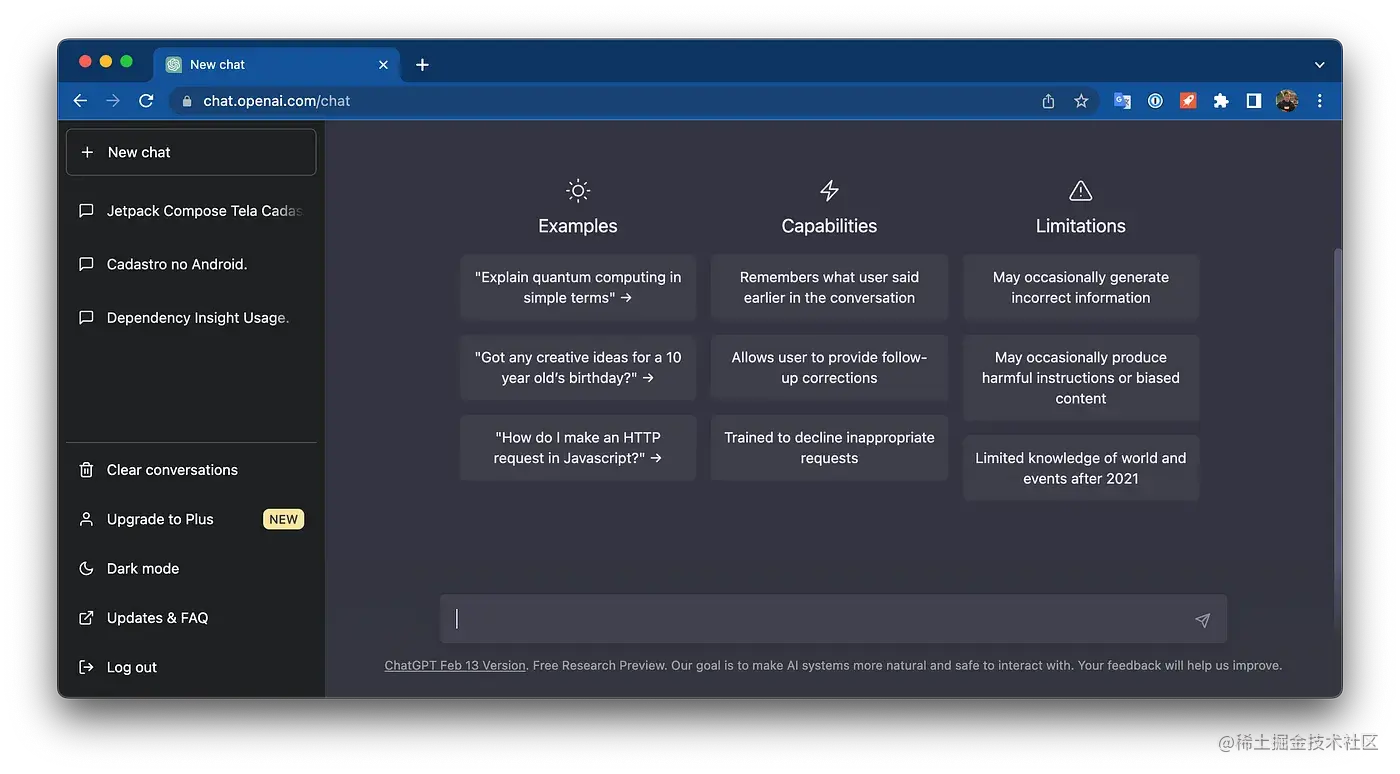The image size is (1400, 774).
Task: Choose the HTTP request in Javascript example
Action: (578, 448)
